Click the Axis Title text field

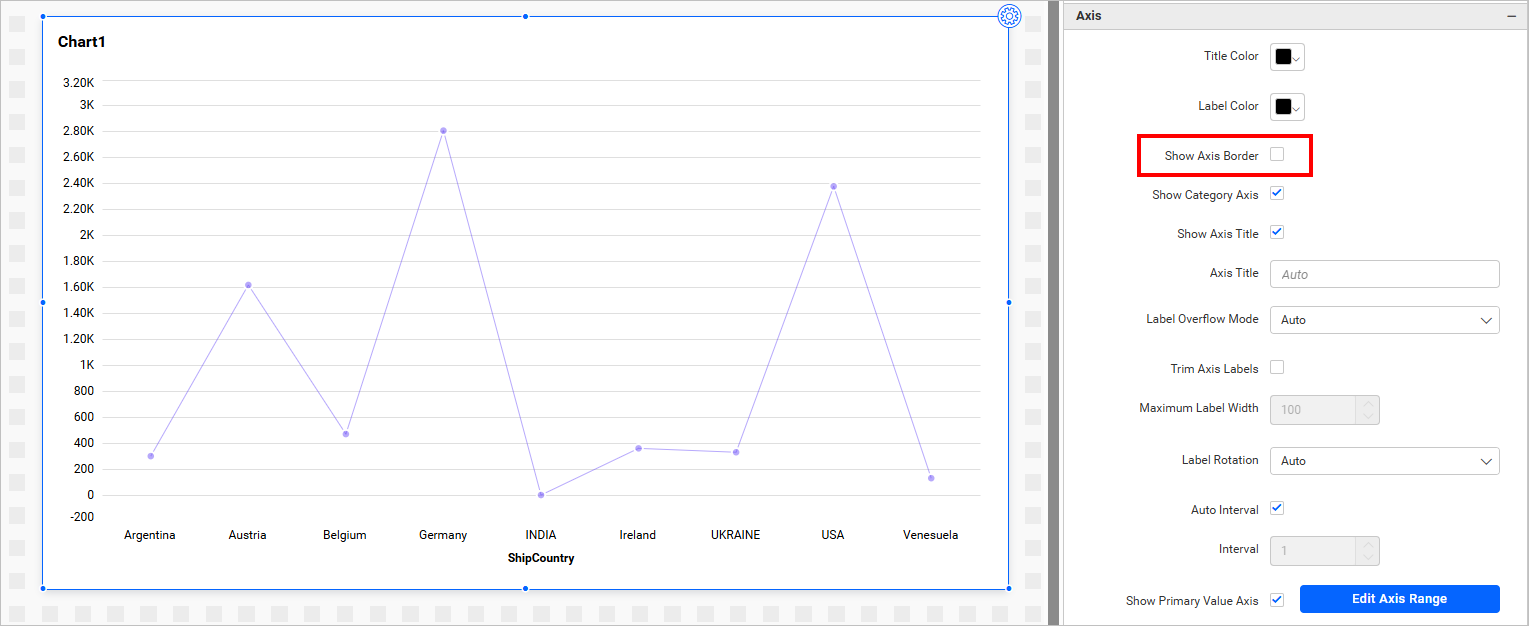click(x=1384, y=274)
